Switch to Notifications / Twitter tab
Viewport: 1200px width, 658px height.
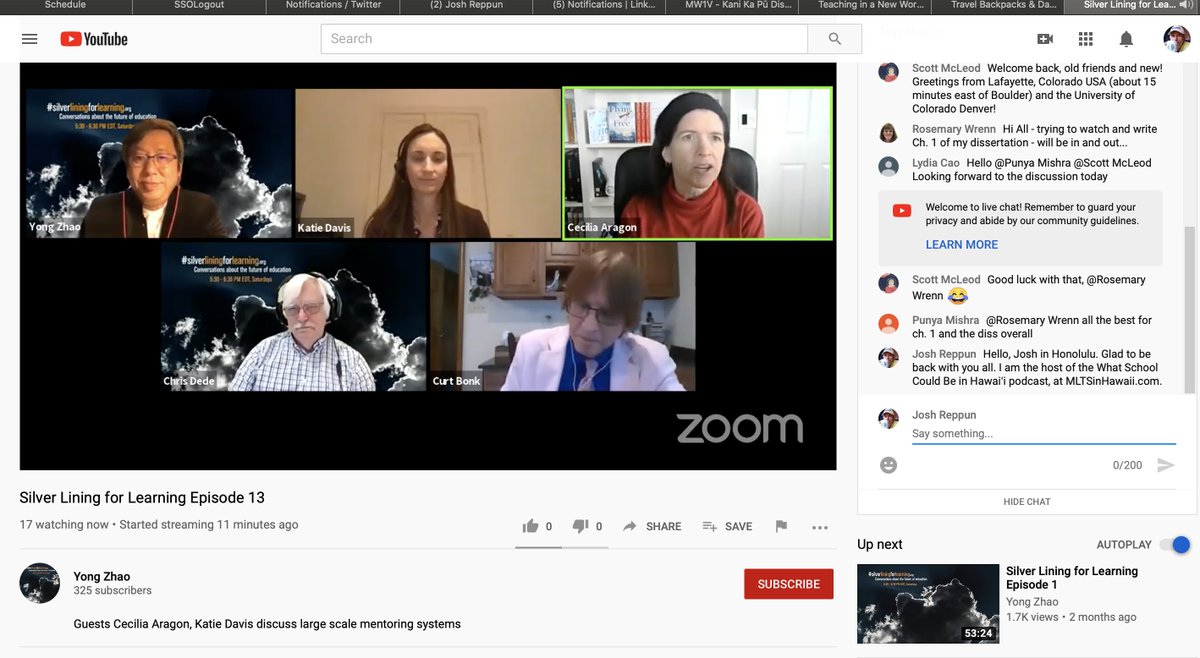pyautogui.click(x=333, y=6)
